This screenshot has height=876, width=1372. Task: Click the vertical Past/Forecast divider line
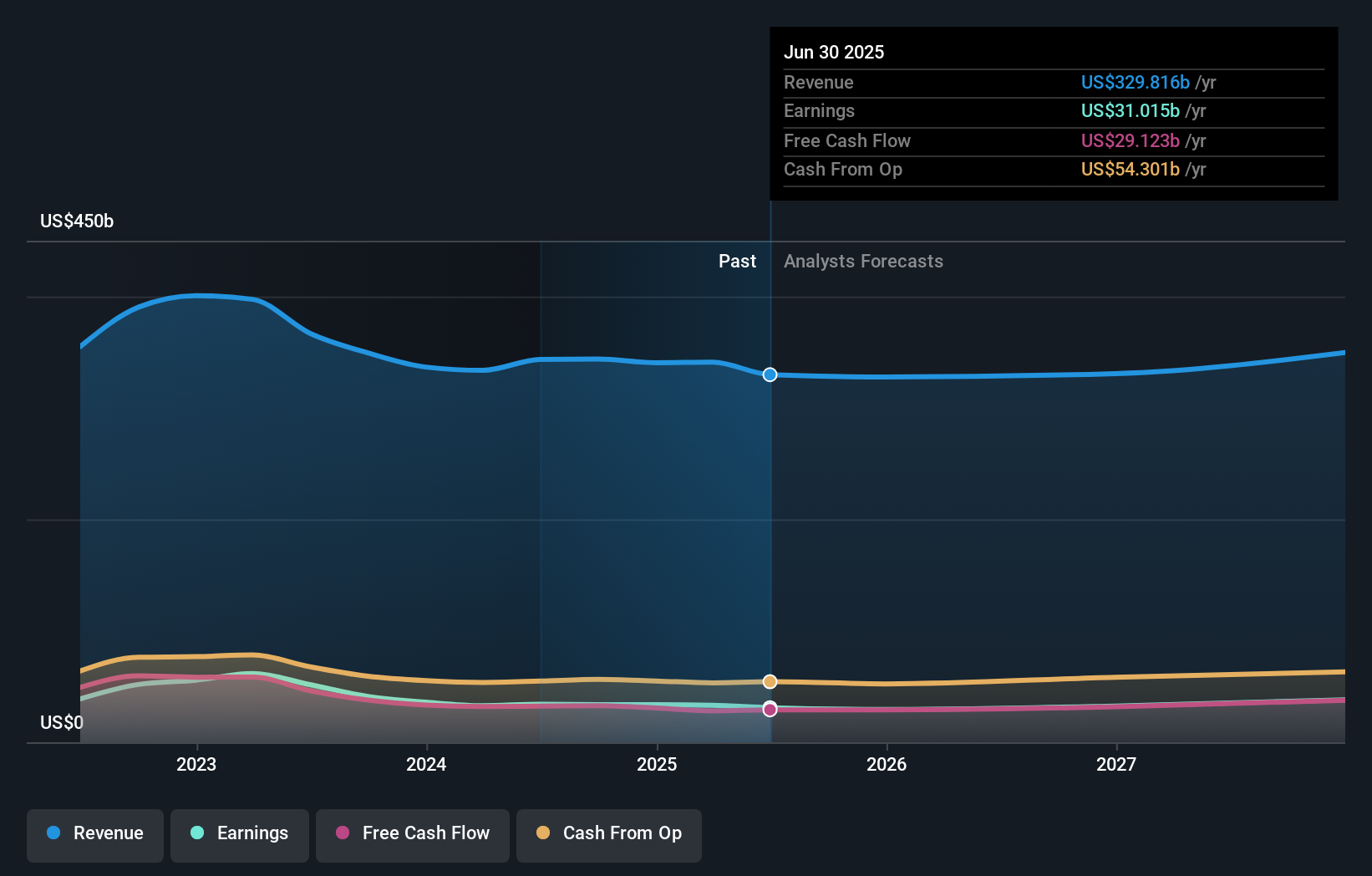770,502
